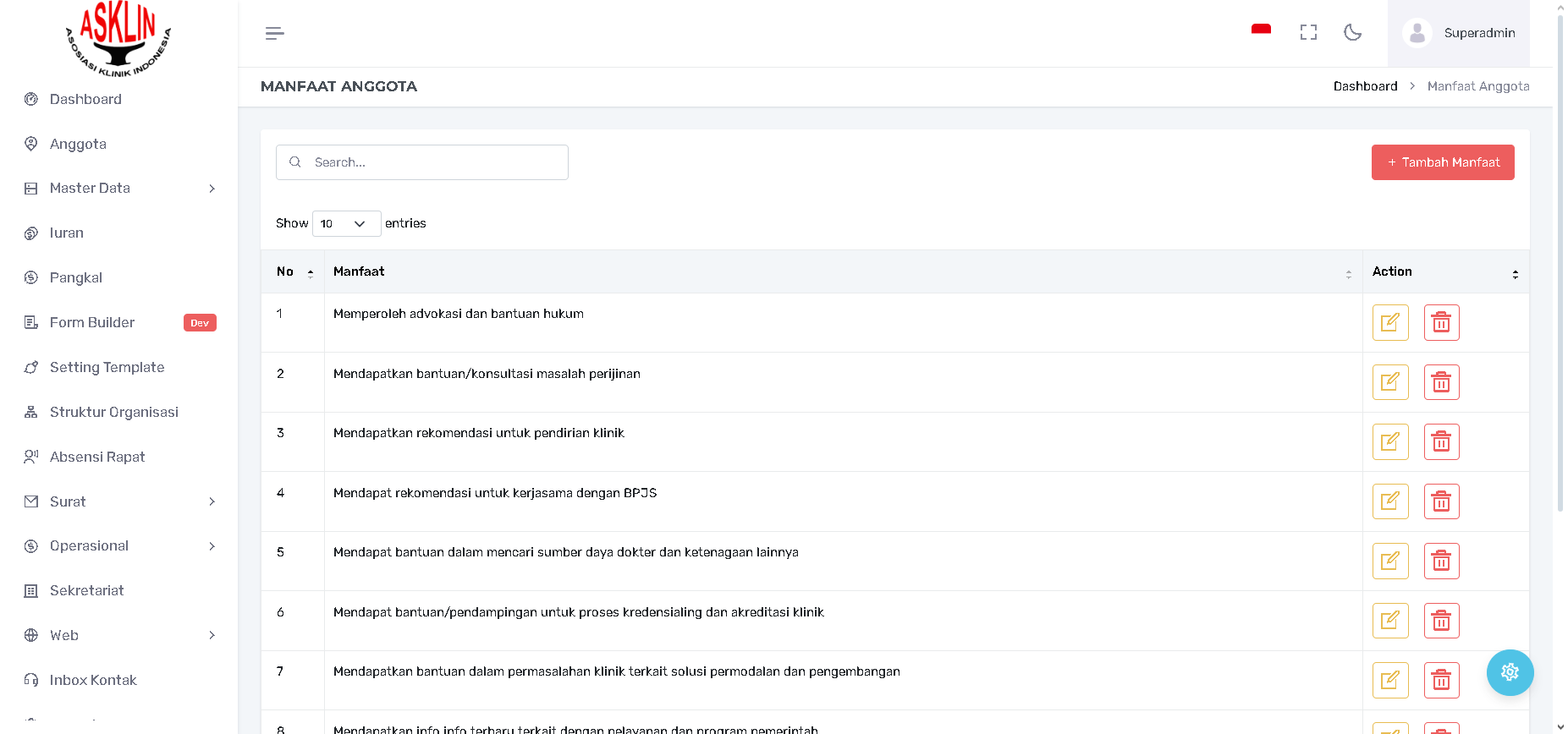Click the hamburger menu collapse icon

[x=274, y=34]
